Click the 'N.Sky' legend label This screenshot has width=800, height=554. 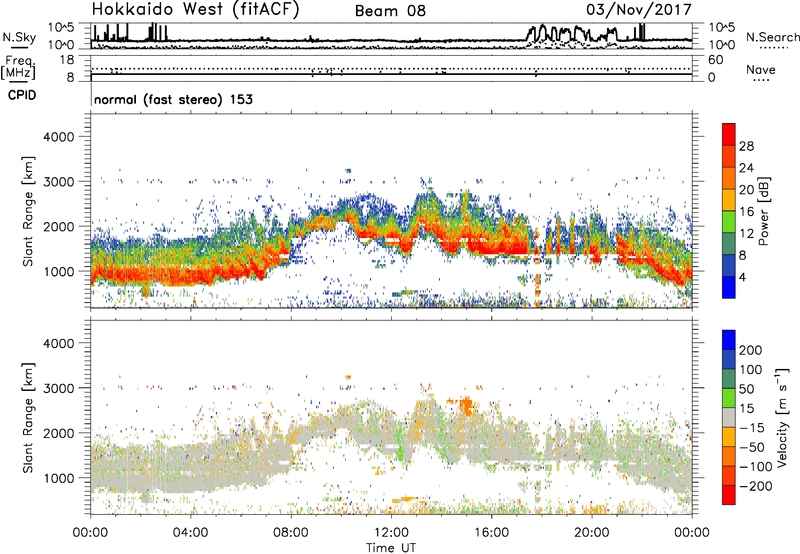19,37
